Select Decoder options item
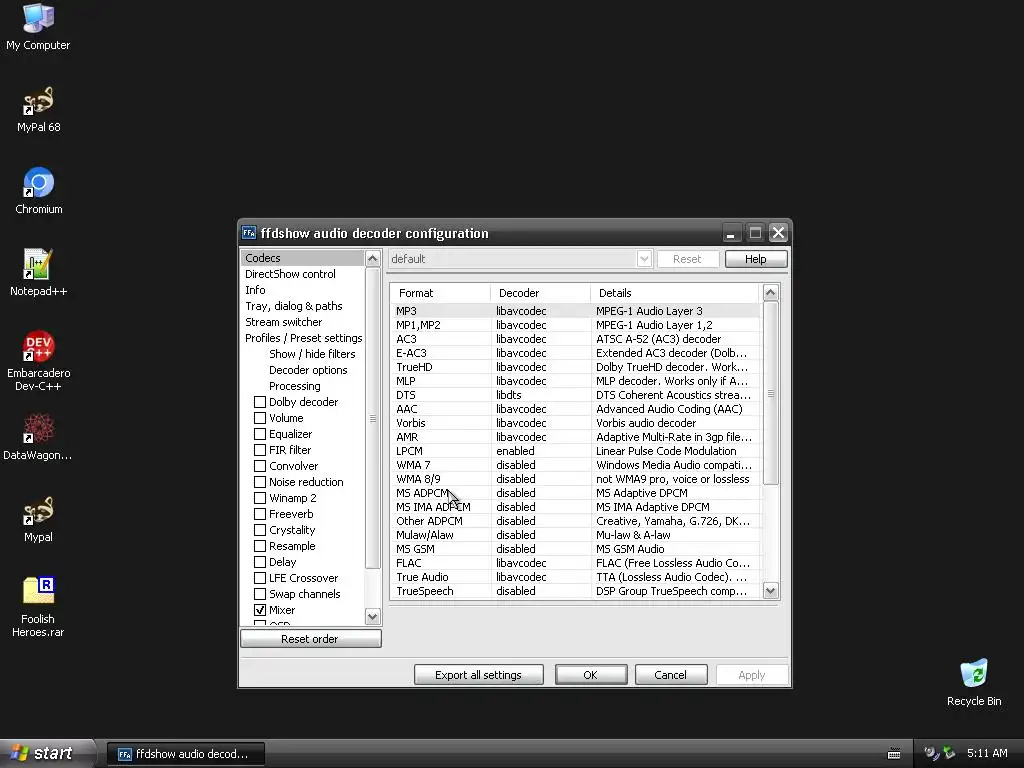1024x768 pixels. 308,370
